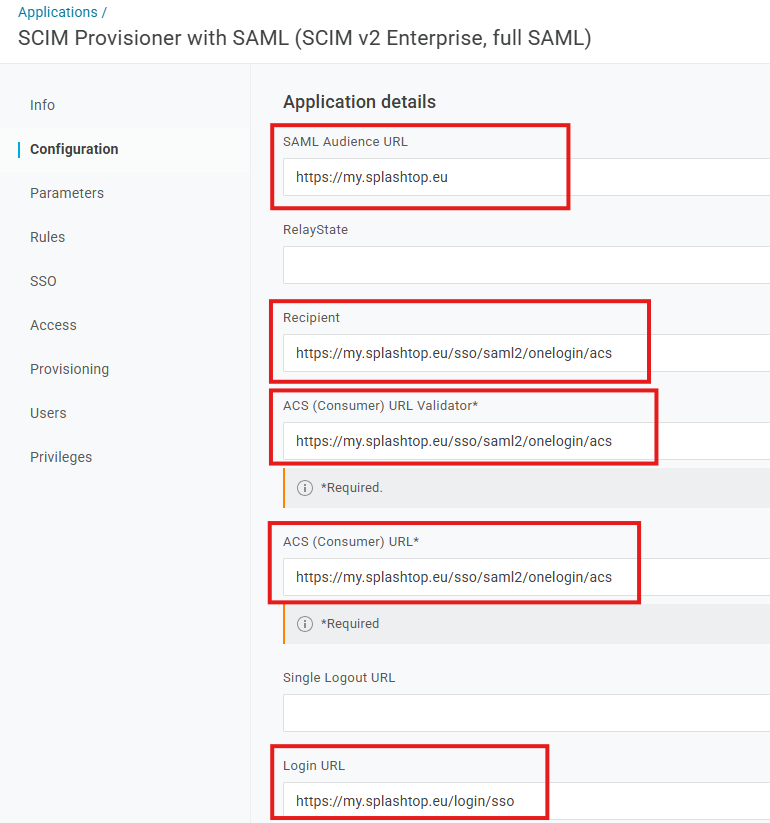Click the Application details heading
Viewport: 770px width, 823px height.
(x=360, y=102)
